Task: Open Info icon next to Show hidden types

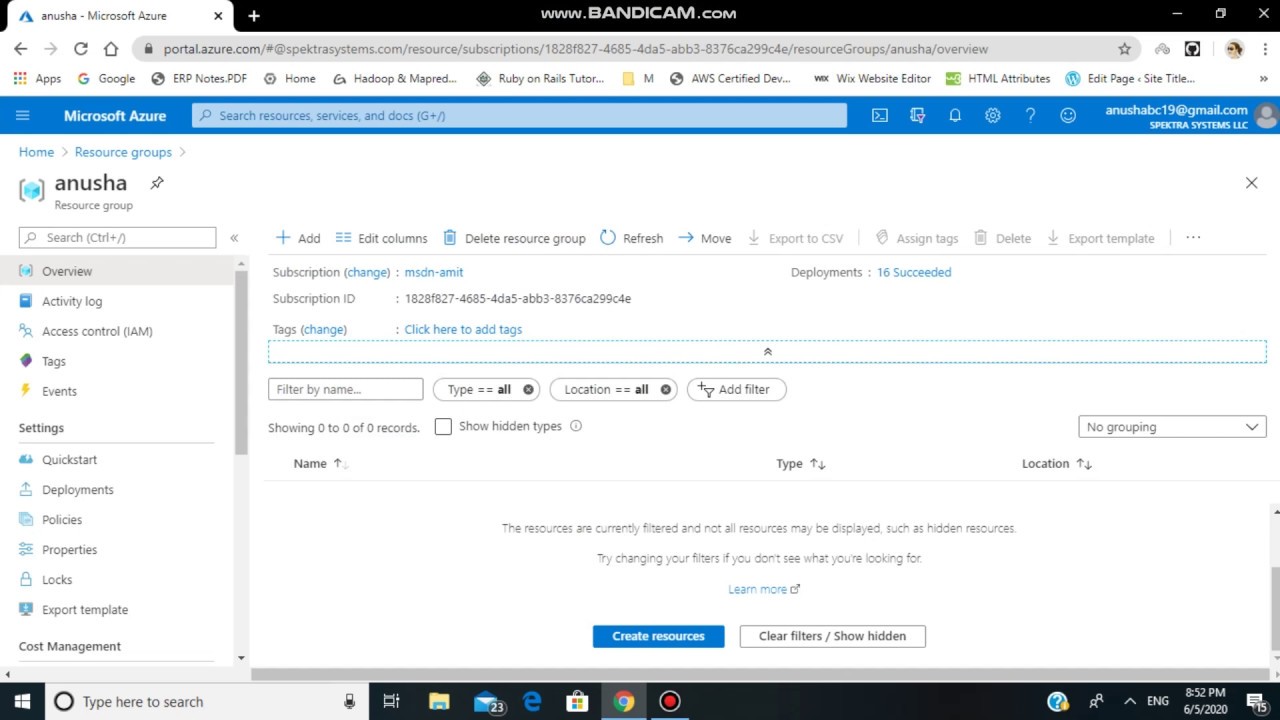Action: pyautogui.click(x=576, y=426)
